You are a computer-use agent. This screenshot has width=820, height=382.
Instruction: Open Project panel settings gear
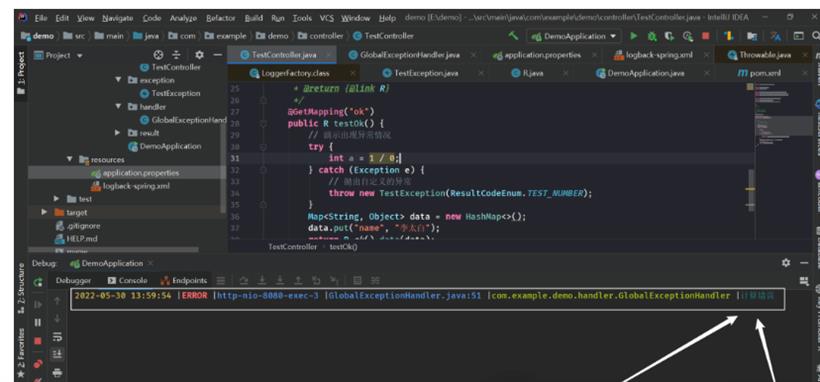click(199, 55)
